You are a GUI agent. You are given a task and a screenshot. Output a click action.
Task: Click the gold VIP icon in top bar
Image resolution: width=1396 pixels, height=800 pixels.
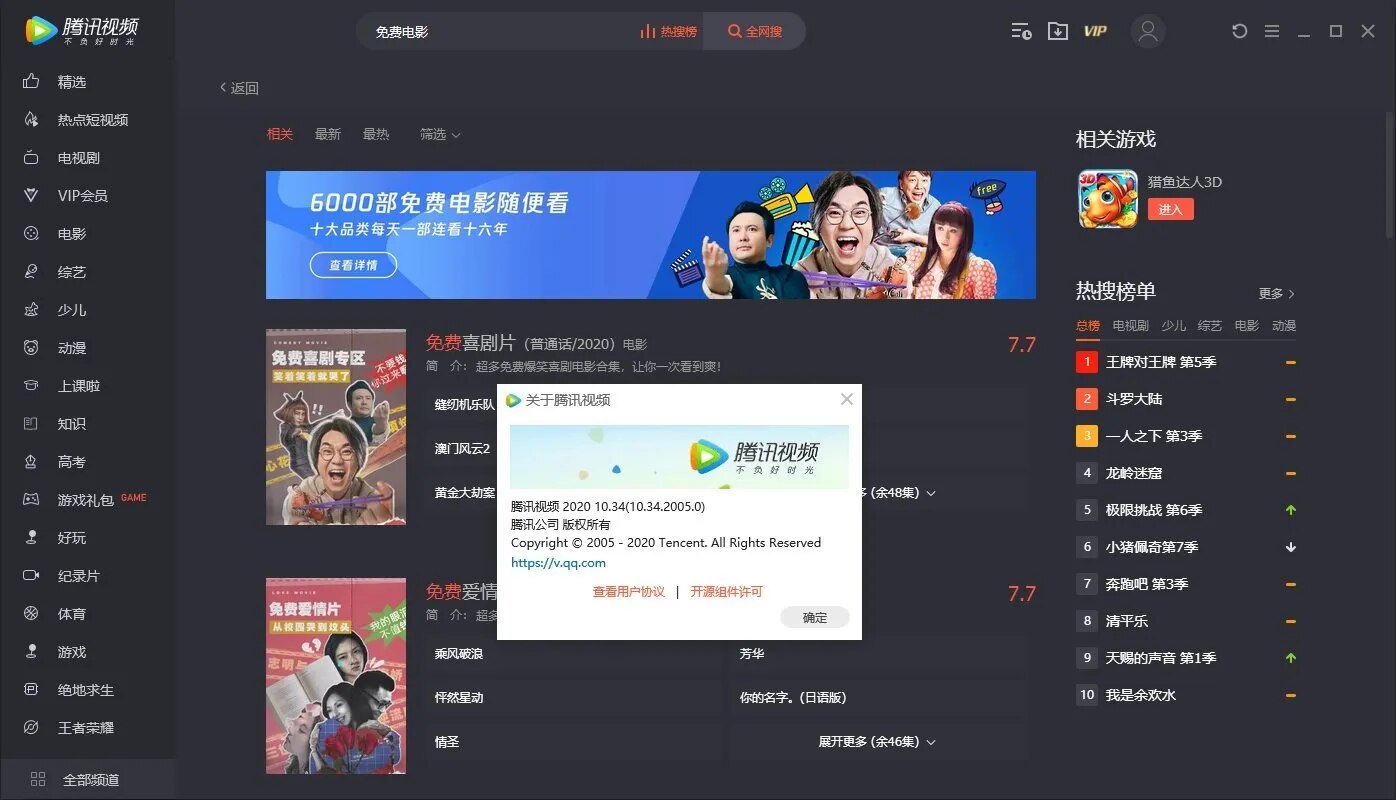tap(1095, 31)
